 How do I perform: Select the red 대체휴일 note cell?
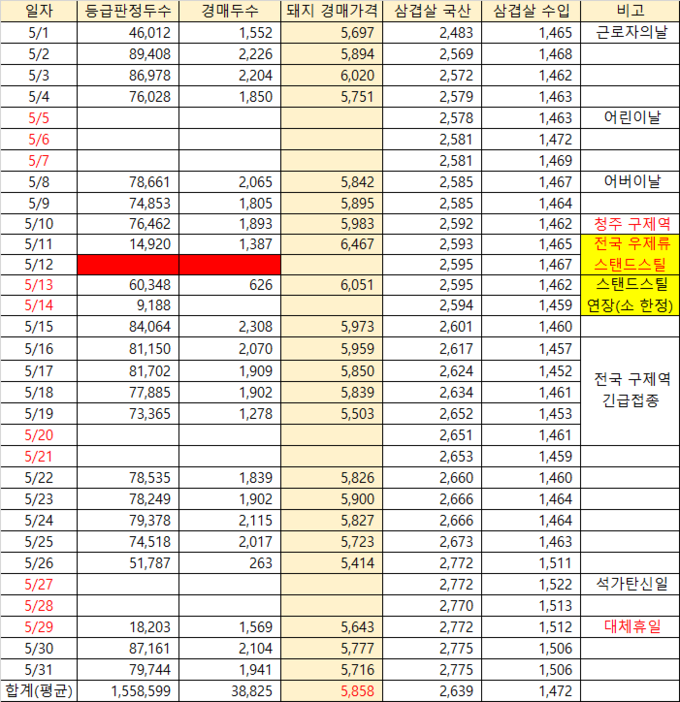[630, 627]
